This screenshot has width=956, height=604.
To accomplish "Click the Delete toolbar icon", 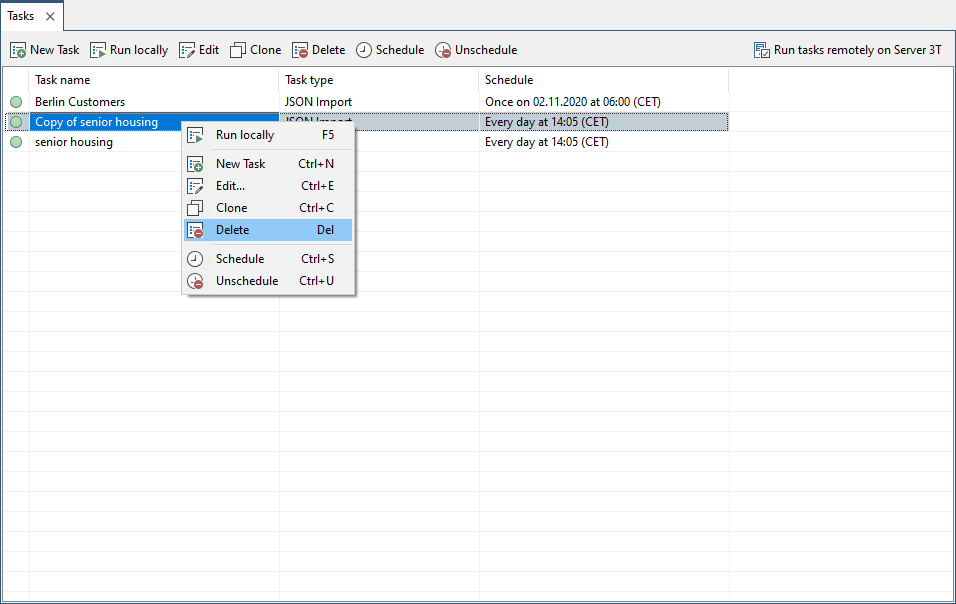I will pos(300,50).
